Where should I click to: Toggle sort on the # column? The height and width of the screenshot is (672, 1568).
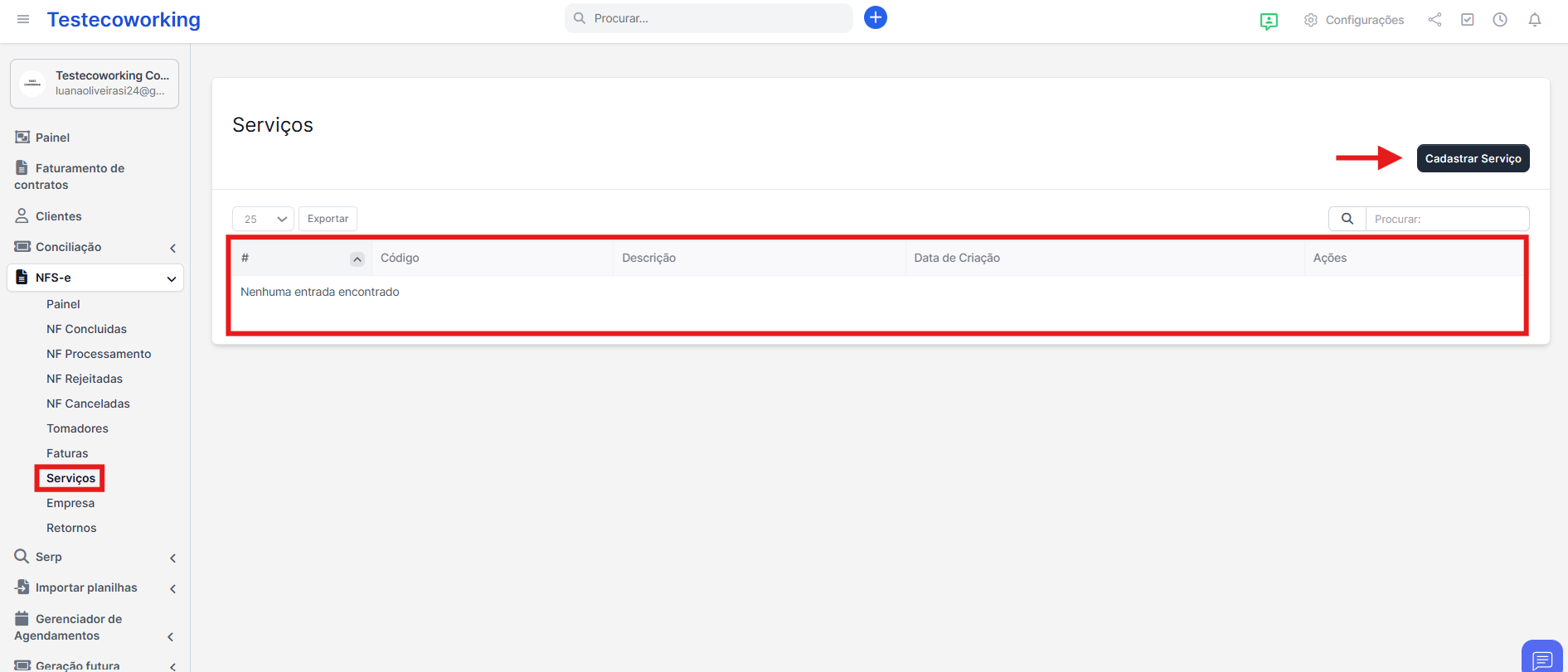coord(357,259)
